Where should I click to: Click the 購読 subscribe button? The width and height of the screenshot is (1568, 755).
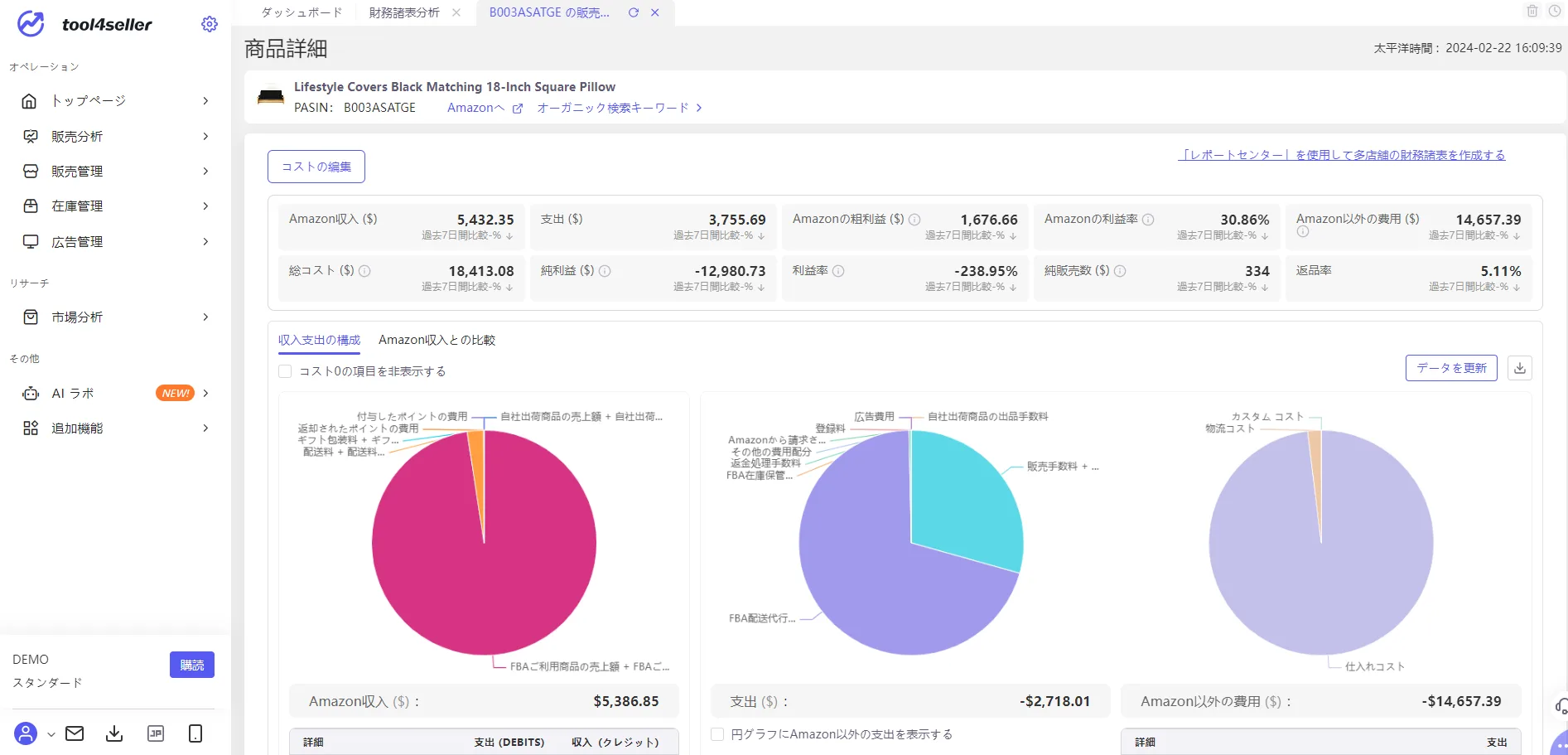pos(192,665)
